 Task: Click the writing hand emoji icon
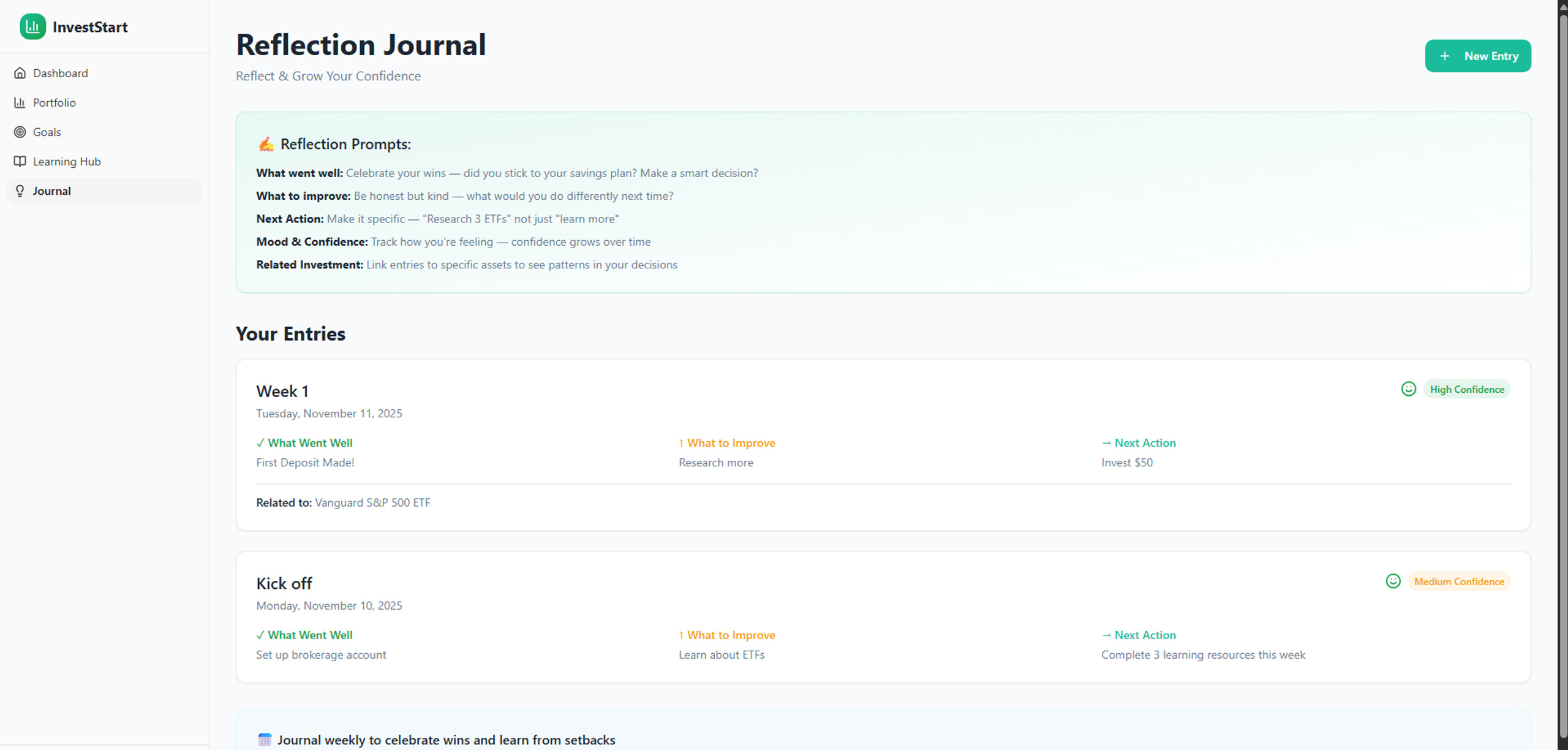(x=266, y=144)
